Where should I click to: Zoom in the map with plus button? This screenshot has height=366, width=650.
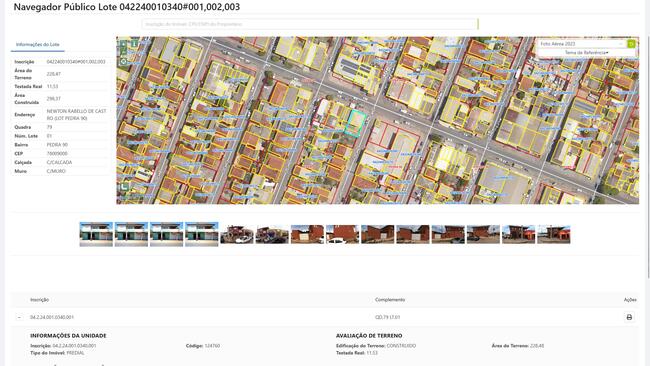coord(124,44)
